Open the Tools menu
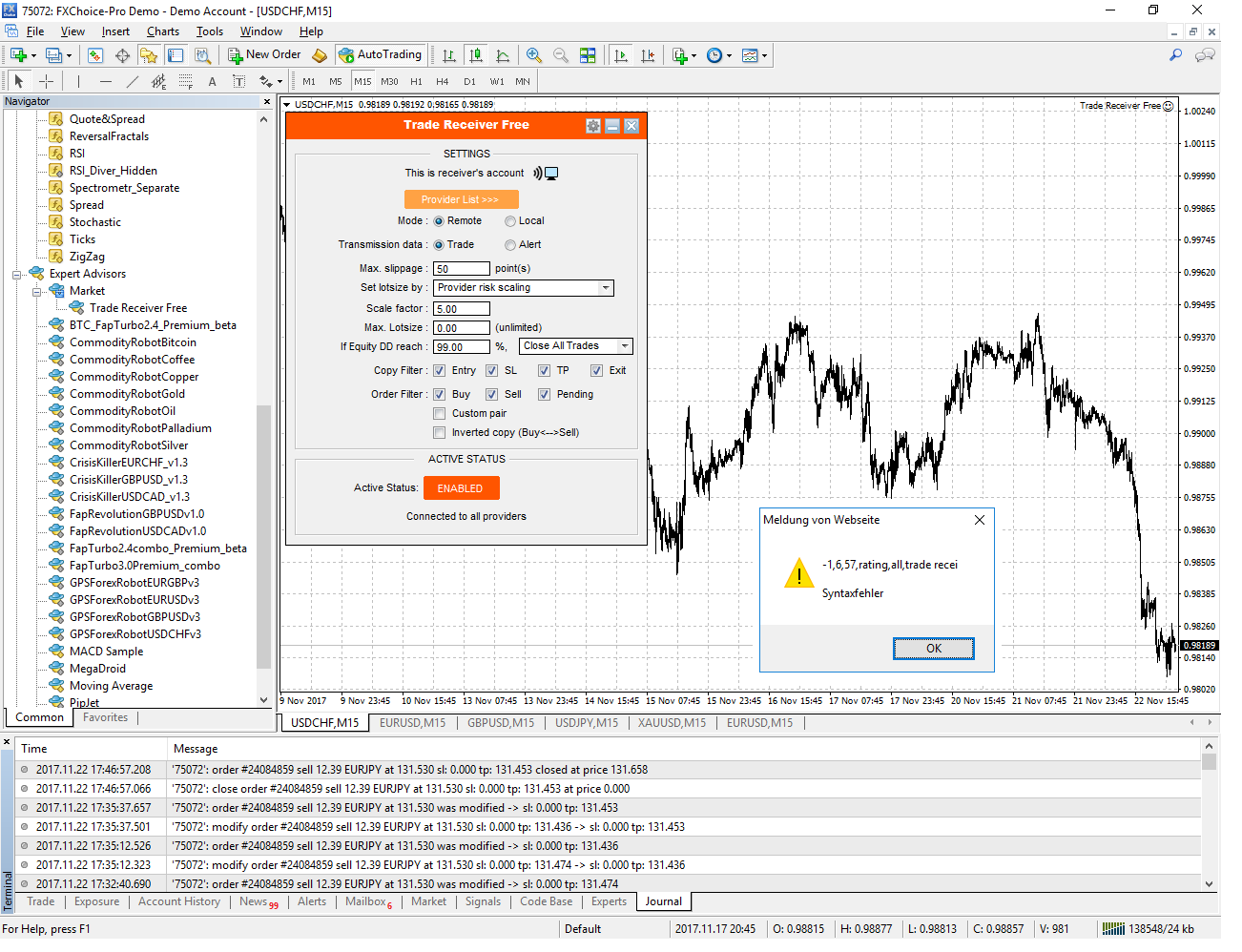The height and width of the screenshot is (952, 1242). [x=210, y=31]
